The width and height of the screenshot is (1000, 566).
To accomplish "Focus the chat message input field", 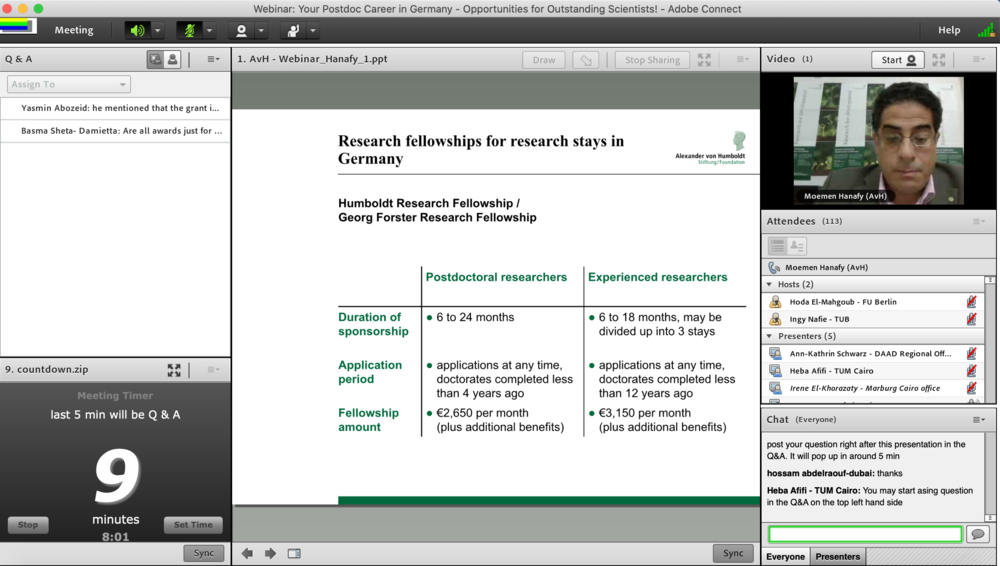I will [x=865, y=534].
